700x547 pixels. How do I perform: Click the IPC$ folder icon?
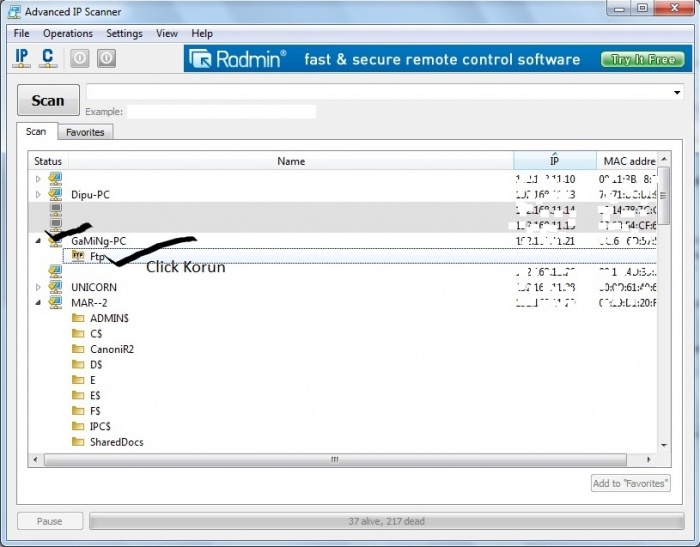tap(78, 426)
